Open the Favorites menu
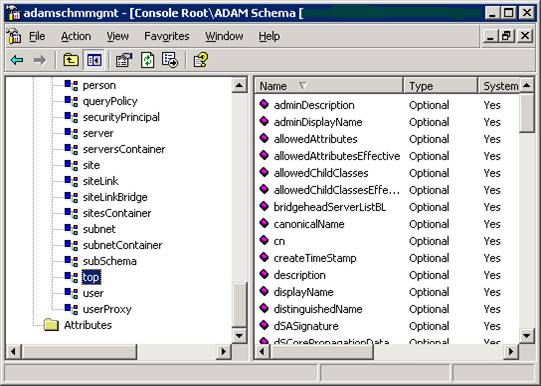 [x=167, y=36]
